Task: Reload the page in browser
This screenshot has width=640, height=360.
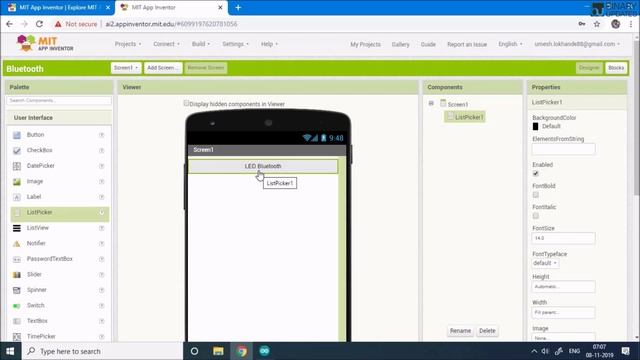Action: click(39, 24)
